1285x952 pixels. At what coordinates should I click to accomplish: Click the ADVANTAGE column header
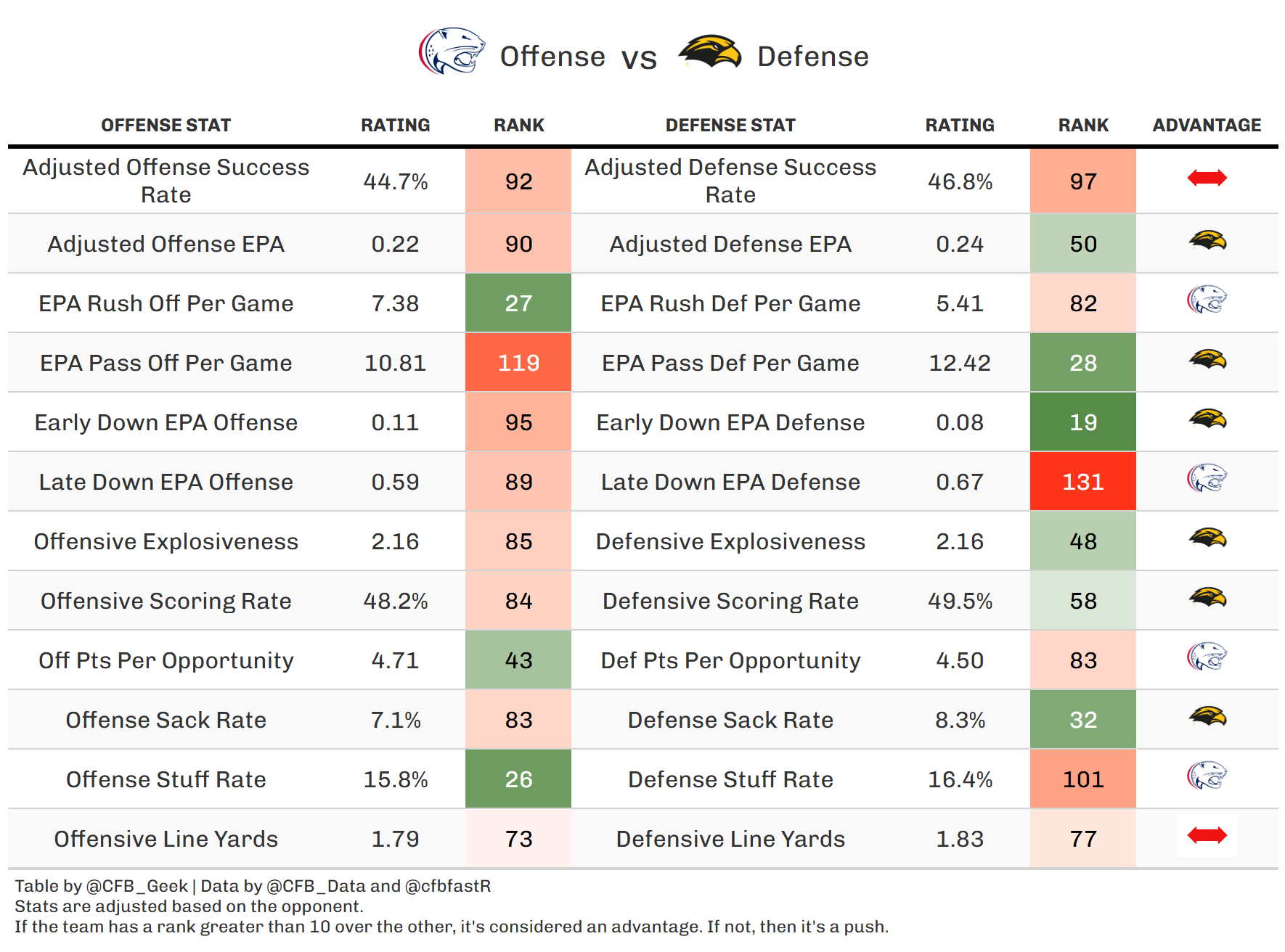click(x=1207, y=126)
